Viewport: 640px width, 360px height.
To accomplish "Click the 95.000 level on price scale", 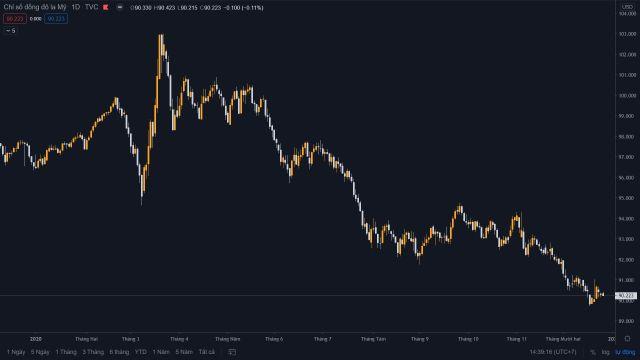I will [x=627, y=198].
